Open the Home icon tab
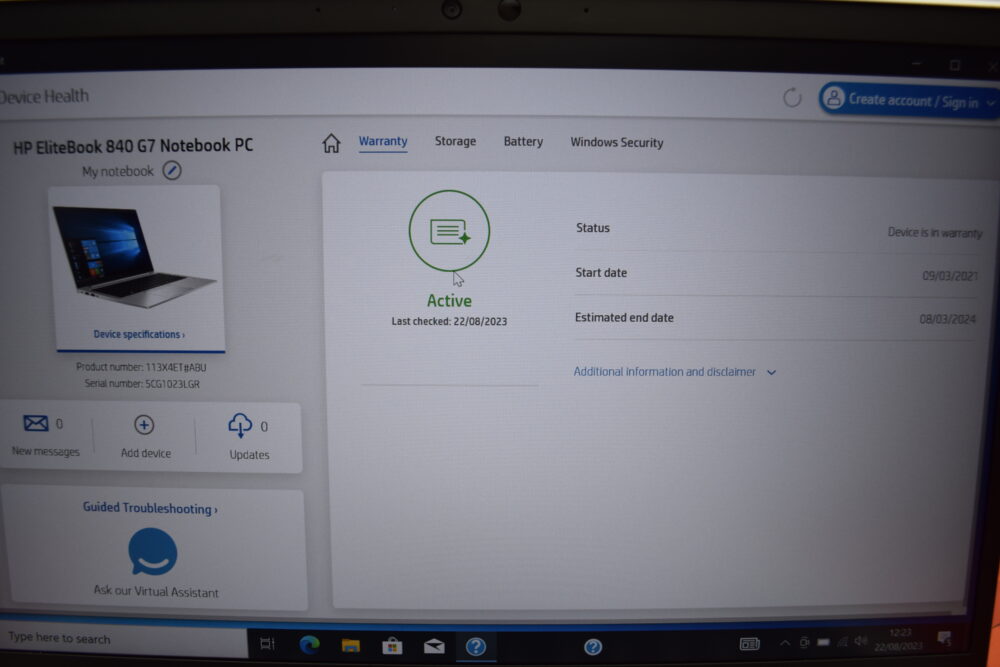The image size is (1000, 667). pyautogui.click(x=331, y=143)
